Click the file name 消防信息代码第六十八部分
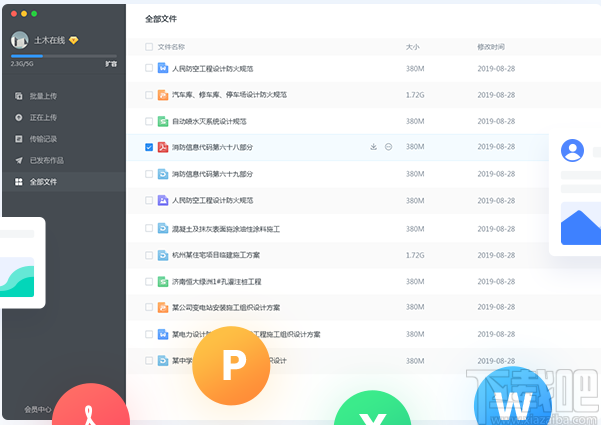Viewport: 601px width, 425px height. (x=212, y=147)
